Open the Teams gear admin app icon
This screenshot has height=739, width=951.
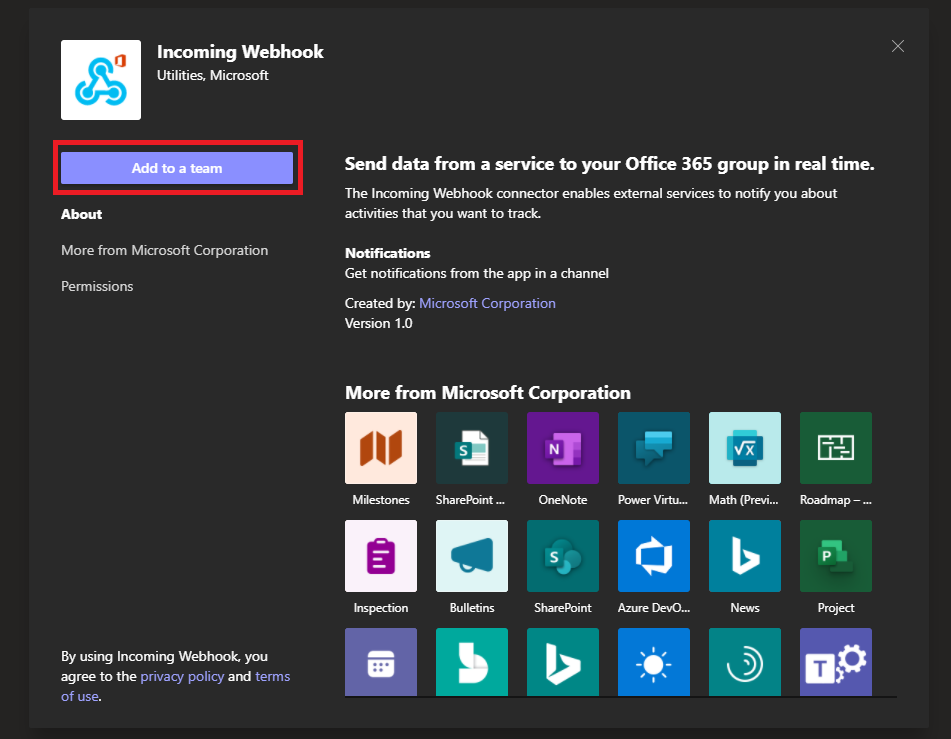point(836,662)
